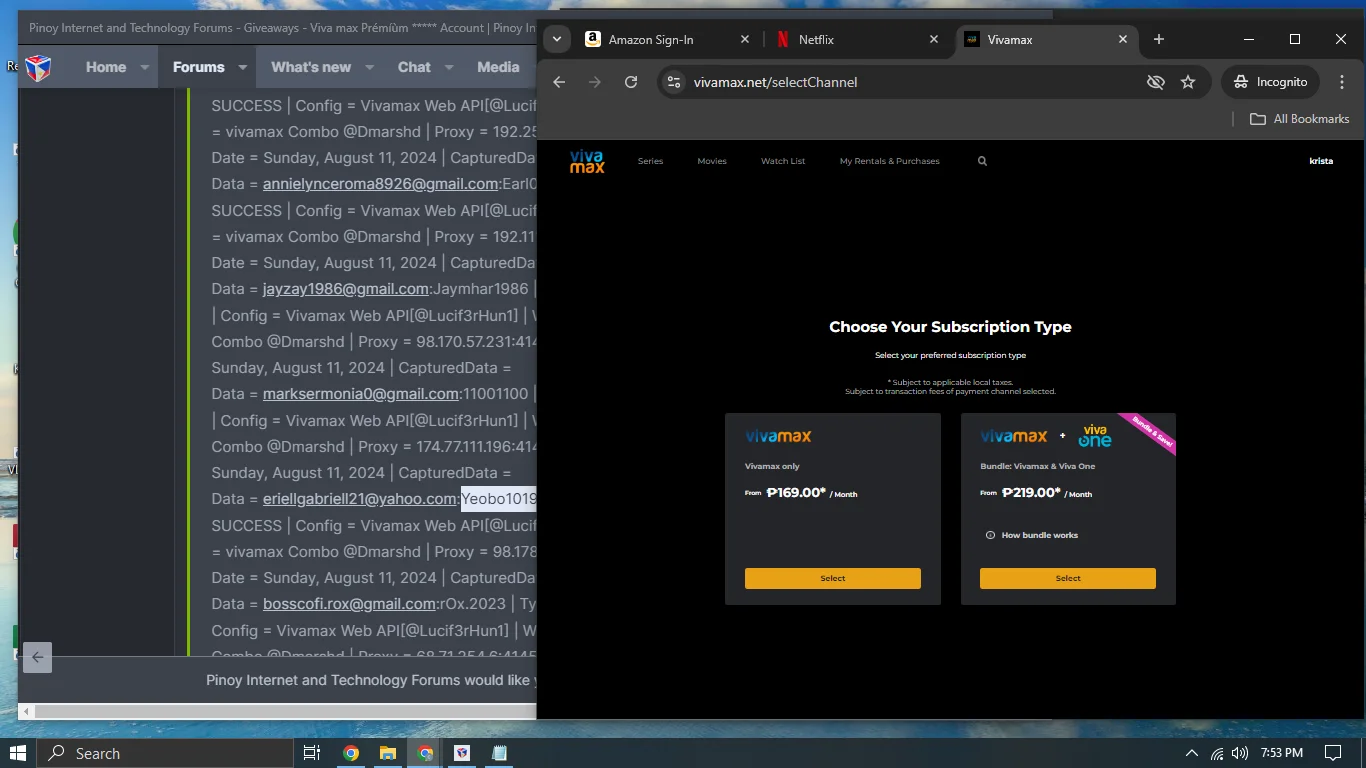Show hidden system tray icons

(x=1191, y=753)
